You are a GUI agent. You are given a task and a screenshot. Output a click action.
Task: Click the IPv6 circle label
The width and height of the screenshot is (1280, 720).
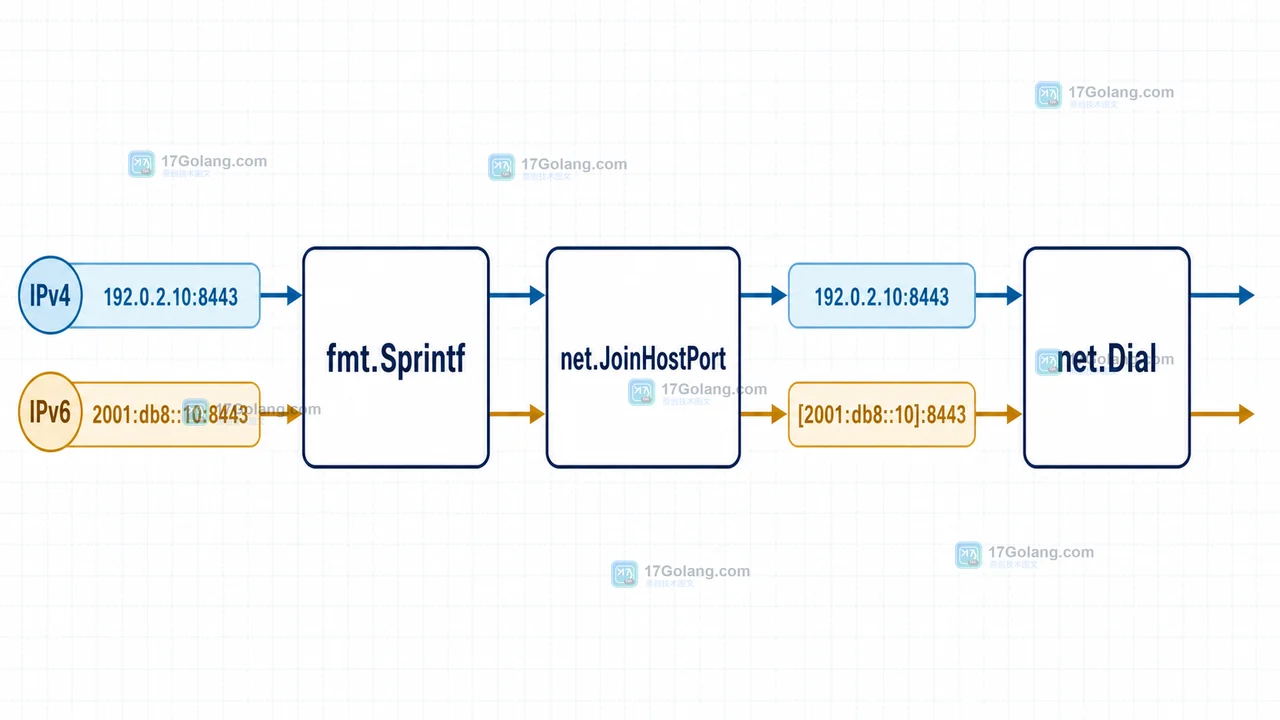click(50, 412)
